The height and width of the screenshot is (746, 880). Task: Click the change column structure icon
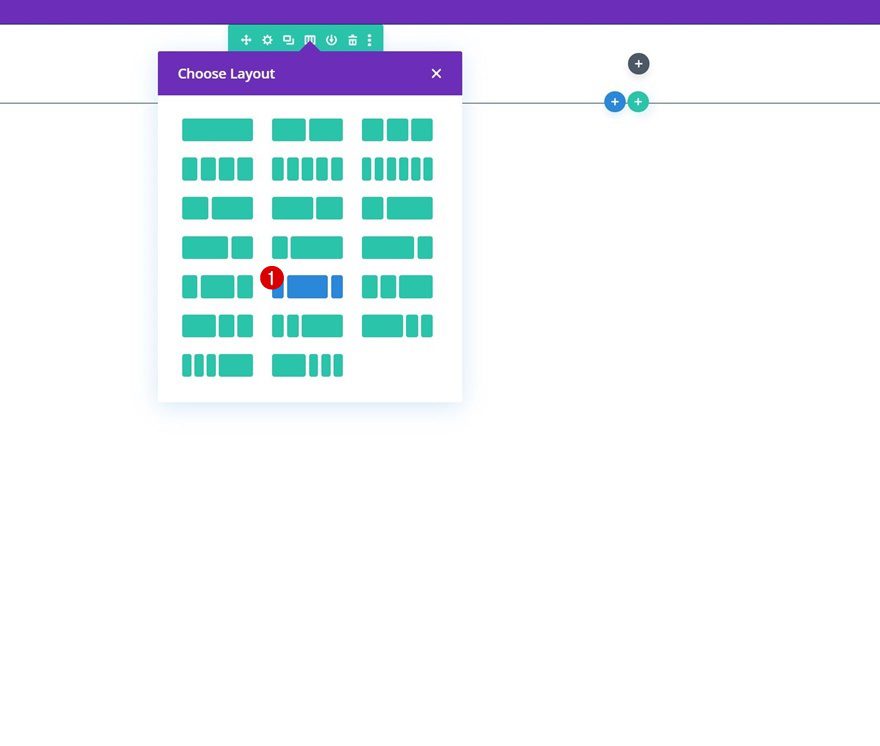point(309,39)
